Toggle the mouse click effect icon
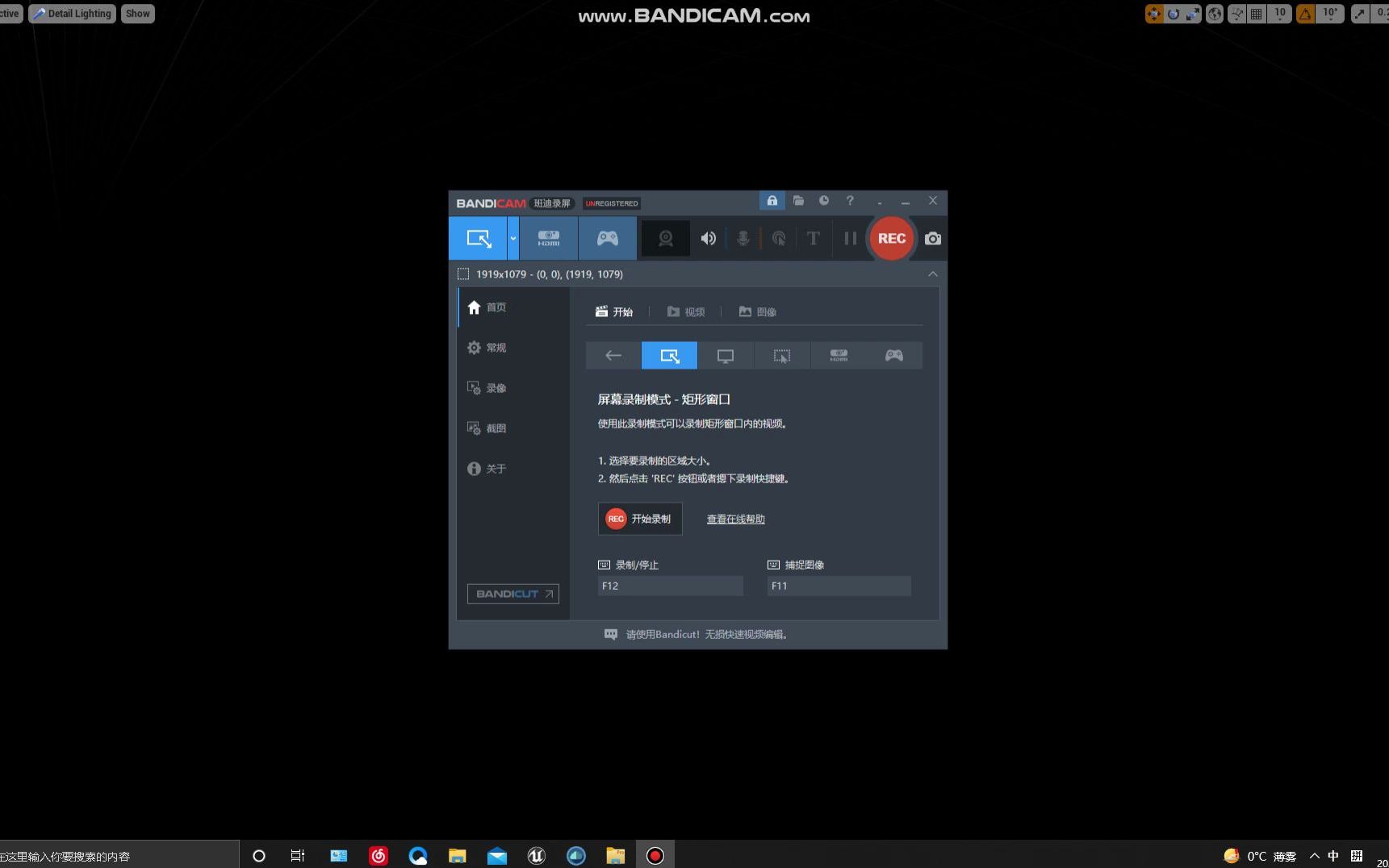 778,238
